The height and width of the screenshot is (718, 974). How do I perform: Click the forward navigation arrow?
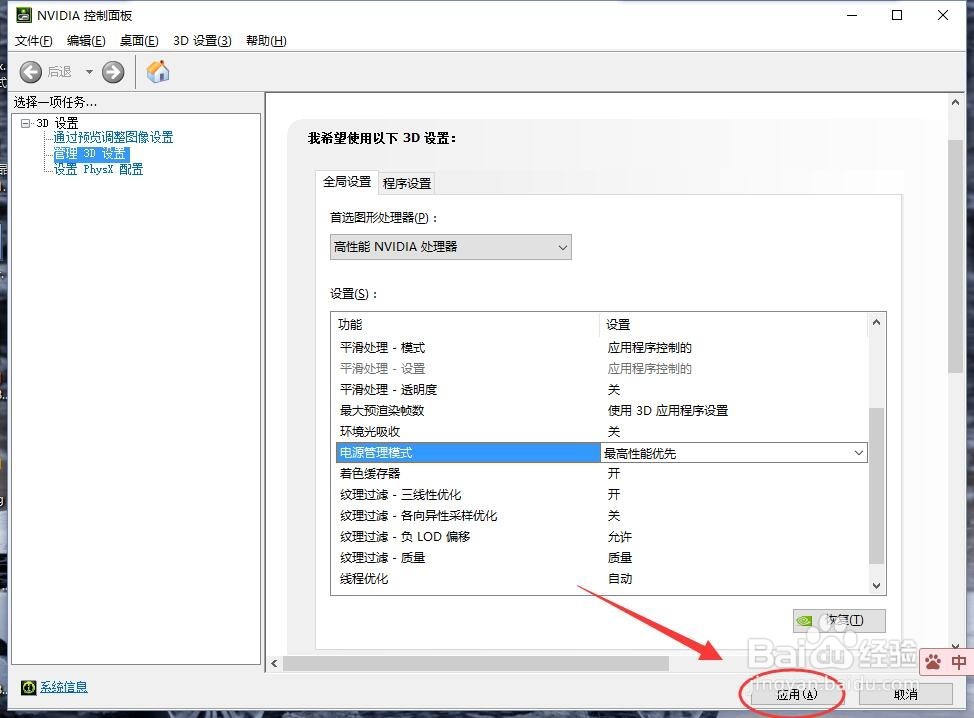click(x=112, y=71)
